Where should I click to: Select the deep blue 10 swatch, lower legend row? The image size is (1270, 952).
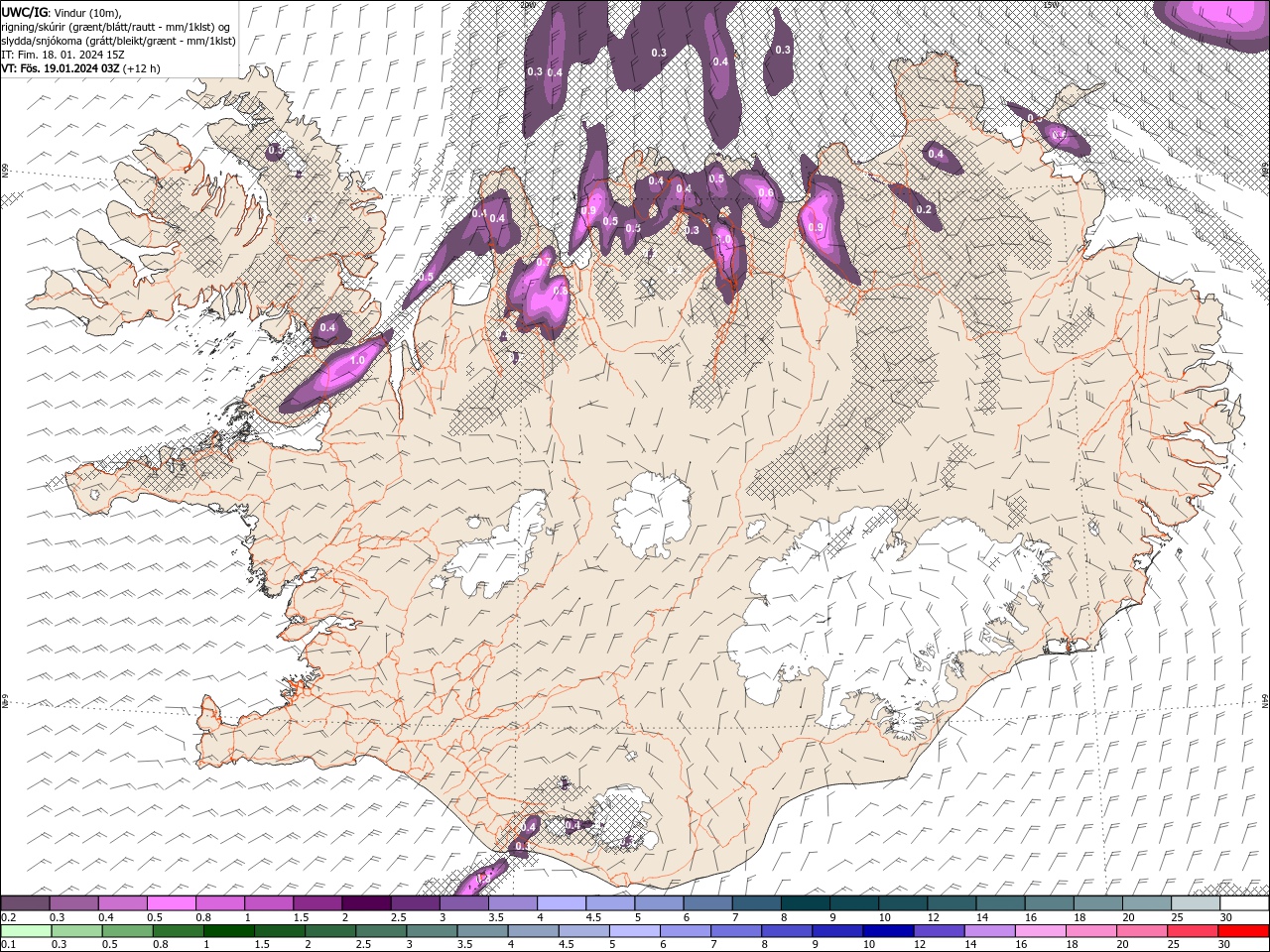pyautogui.click(x=888, y=931)
